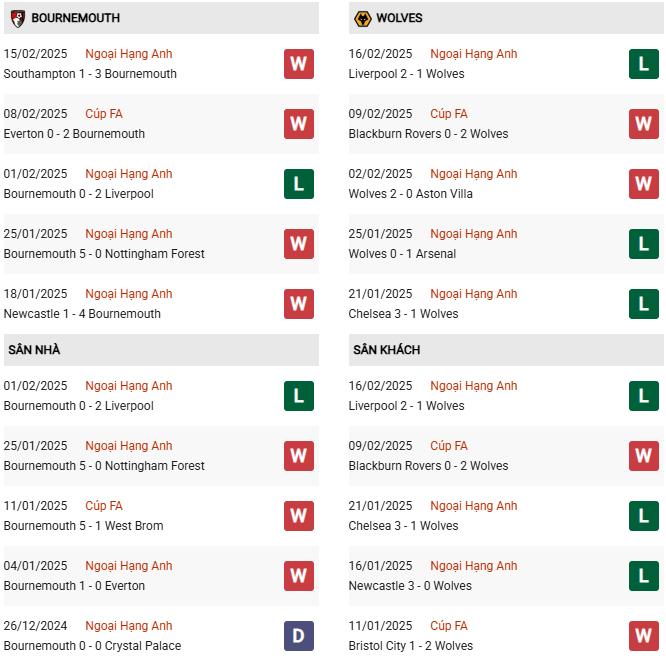Open the Chelsea 3 - 1 Wolves match under SÂN KHÁCH
Viewport: 666px width, 658px height.
[x=403, y=526]
